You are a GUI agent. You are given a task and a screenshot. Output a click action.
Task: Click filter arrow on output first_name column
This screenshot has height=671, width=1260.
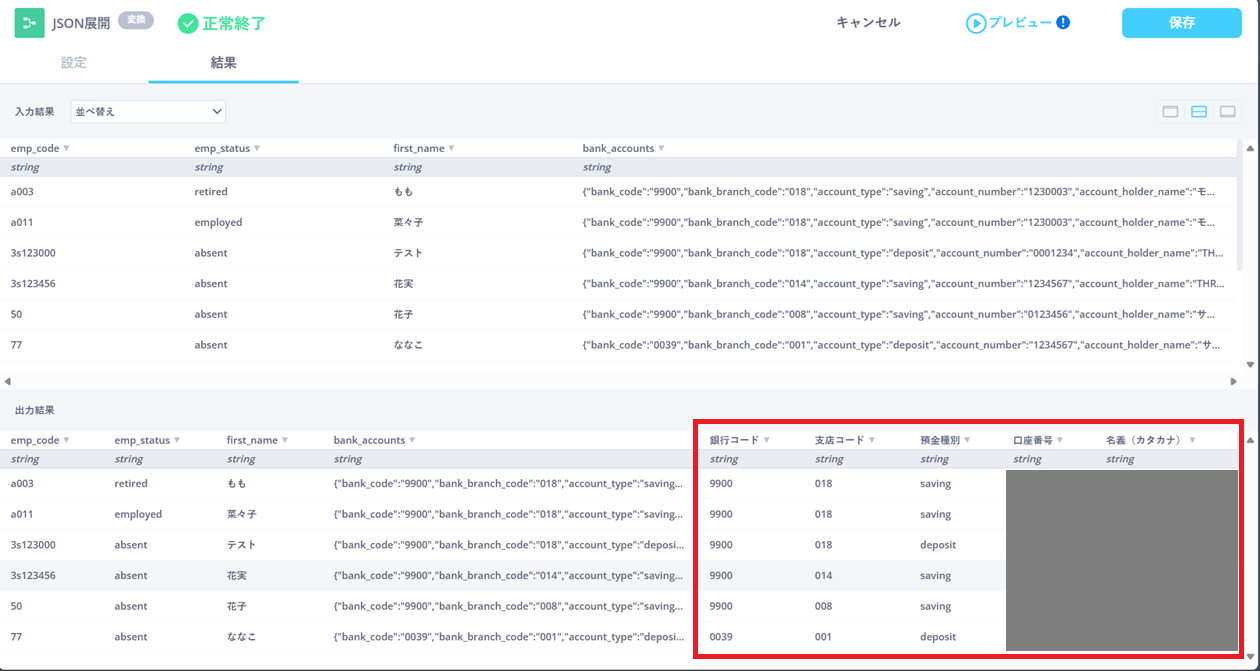coord(285,440)
